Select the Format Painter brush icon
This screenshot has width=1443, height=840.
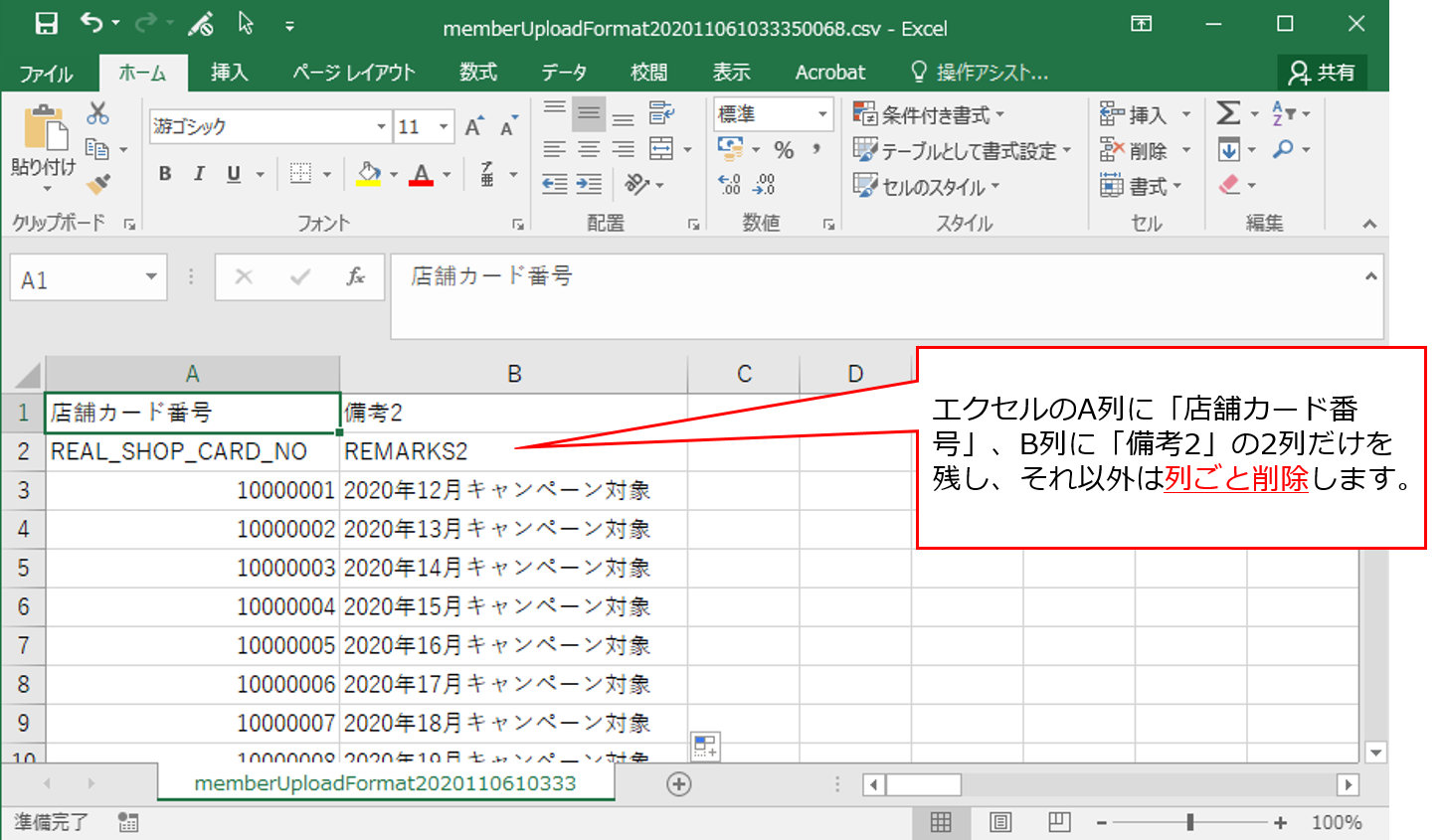point(97,184)
